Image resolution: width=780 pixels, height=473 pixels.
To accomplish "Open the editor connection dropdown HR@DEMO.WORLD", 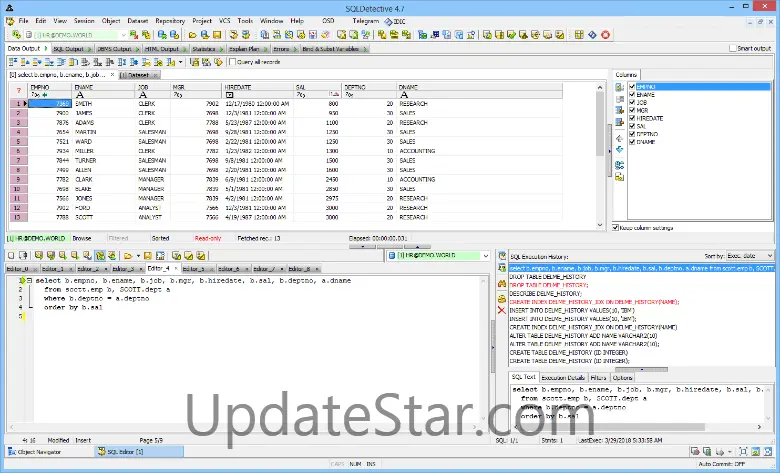I will (x=486, y=256).
